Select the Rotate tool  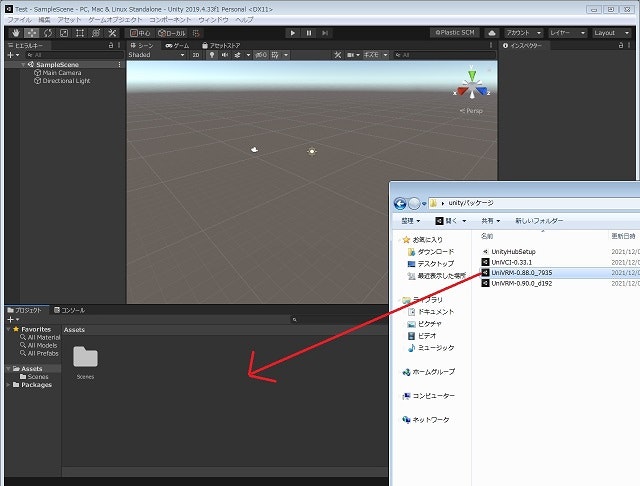click(48, 33)
